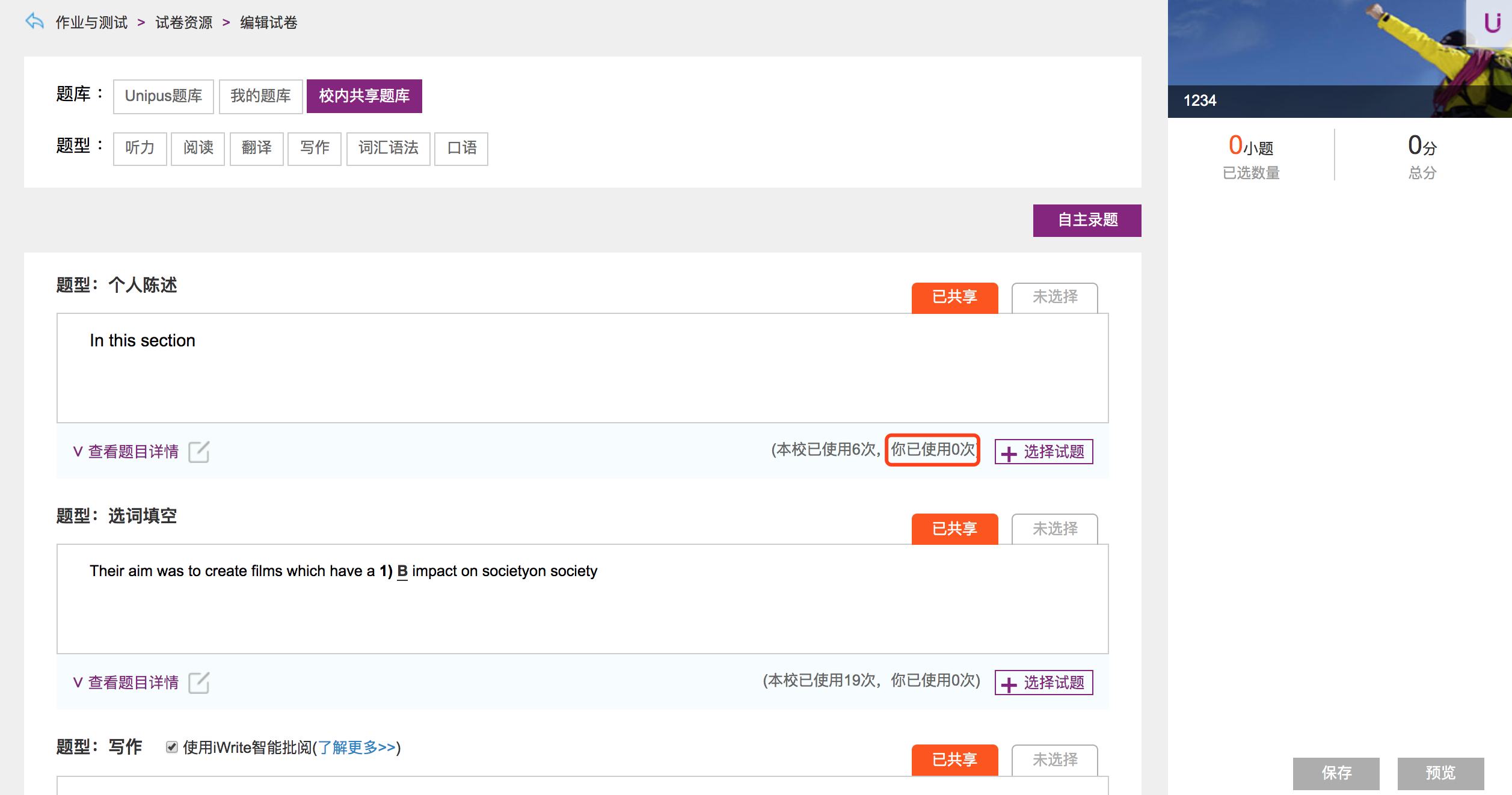The image size is (1512, 795).
Task: Open the 了解更多>> link
Action: pos(357,747)
